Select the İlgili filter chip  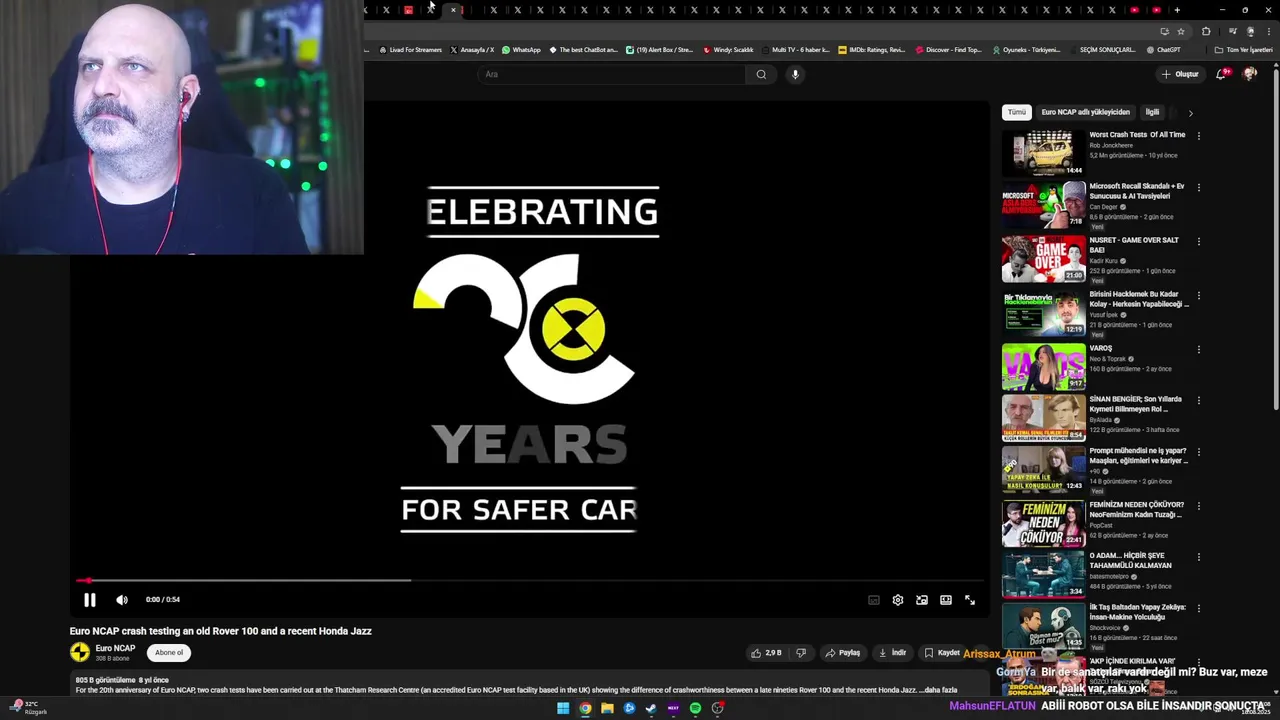(1152, 112)
